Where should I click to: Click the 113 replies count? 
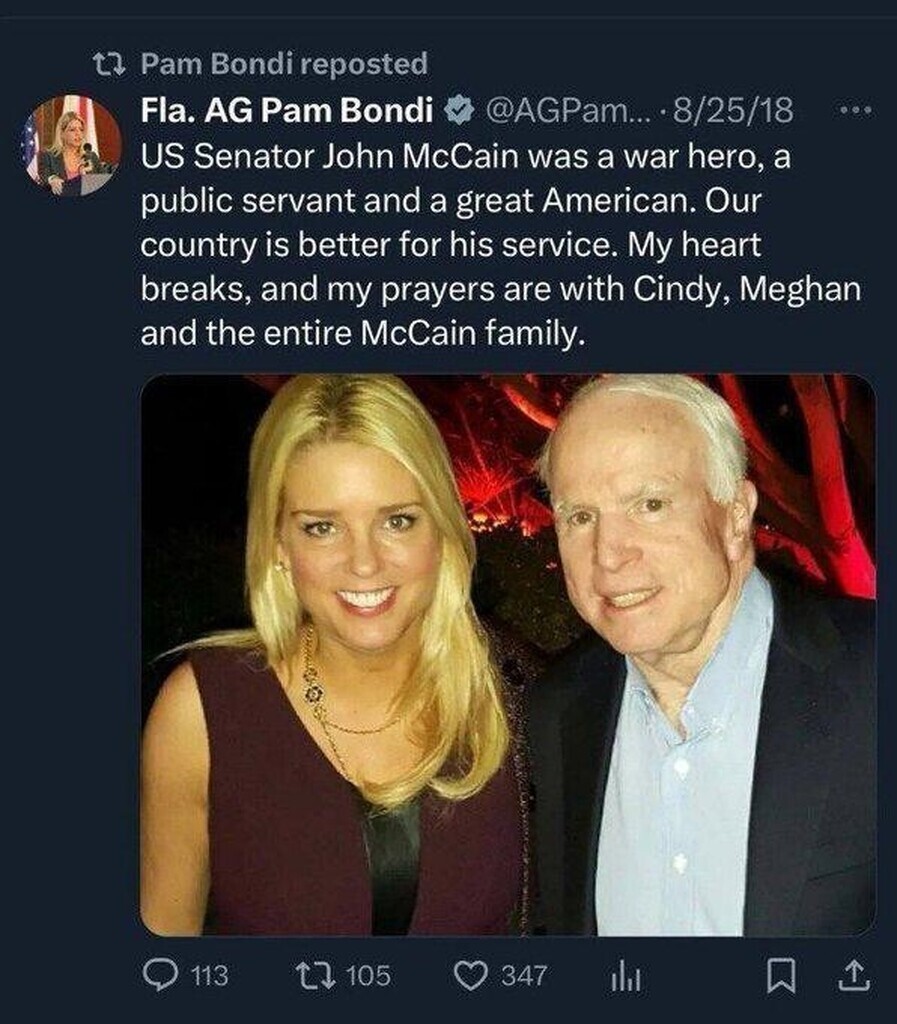coord(209,975)
